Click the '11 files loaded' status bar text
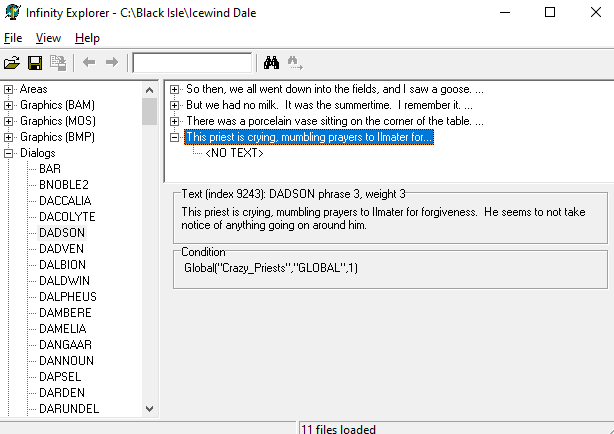 click(338, 429)
